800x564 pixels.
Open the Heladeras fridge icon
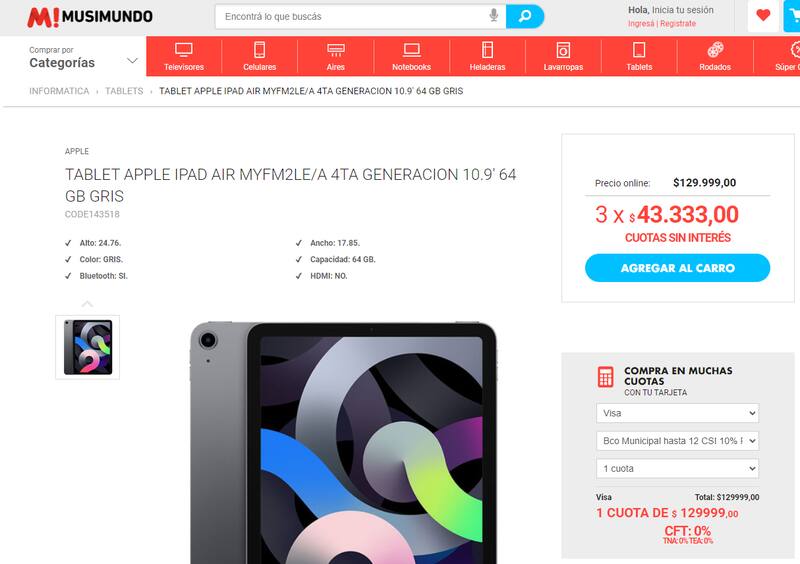[x=488, y=50]
